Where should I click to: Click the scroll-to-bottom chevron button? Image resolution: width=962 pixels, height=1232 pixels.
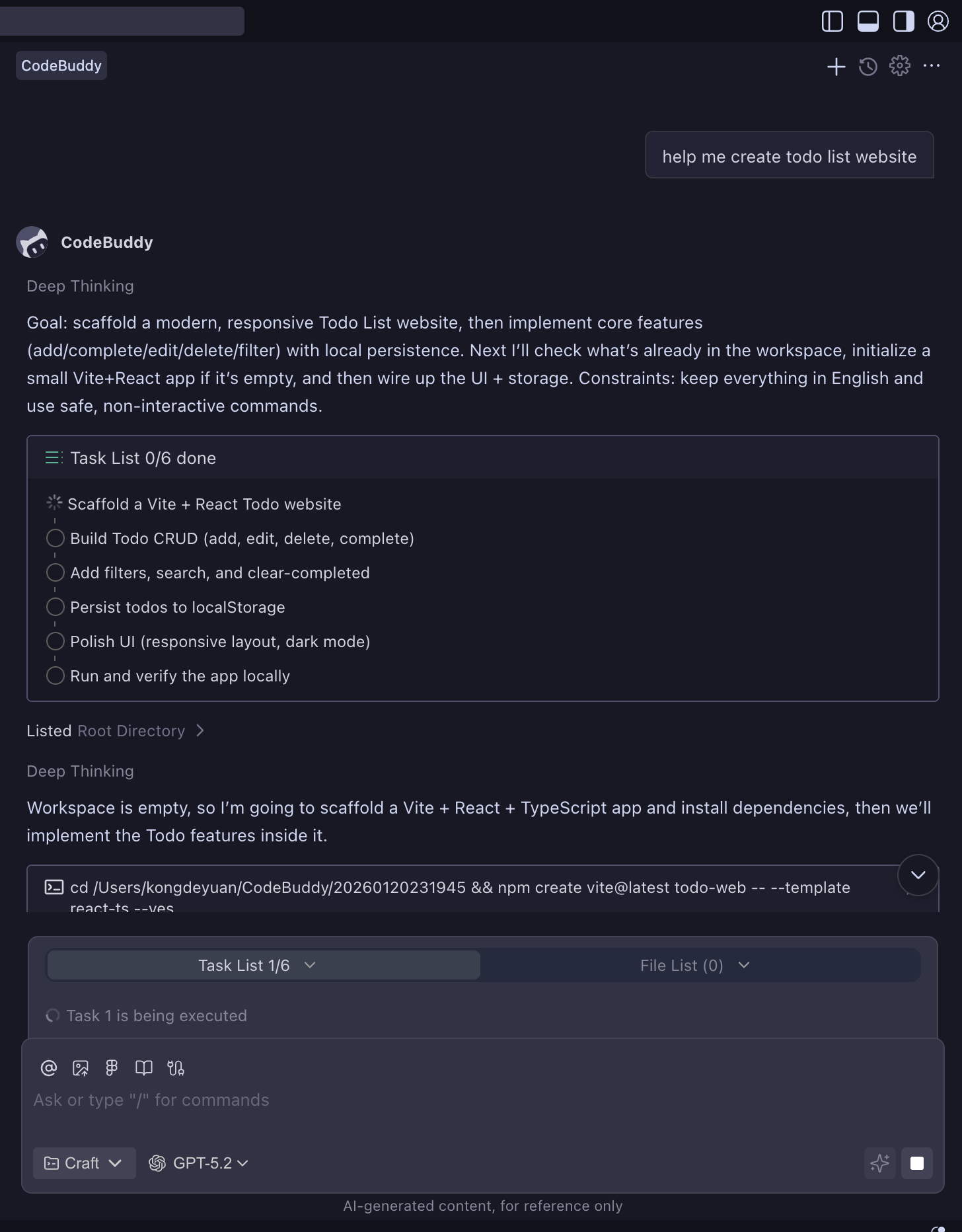(918, 875)
